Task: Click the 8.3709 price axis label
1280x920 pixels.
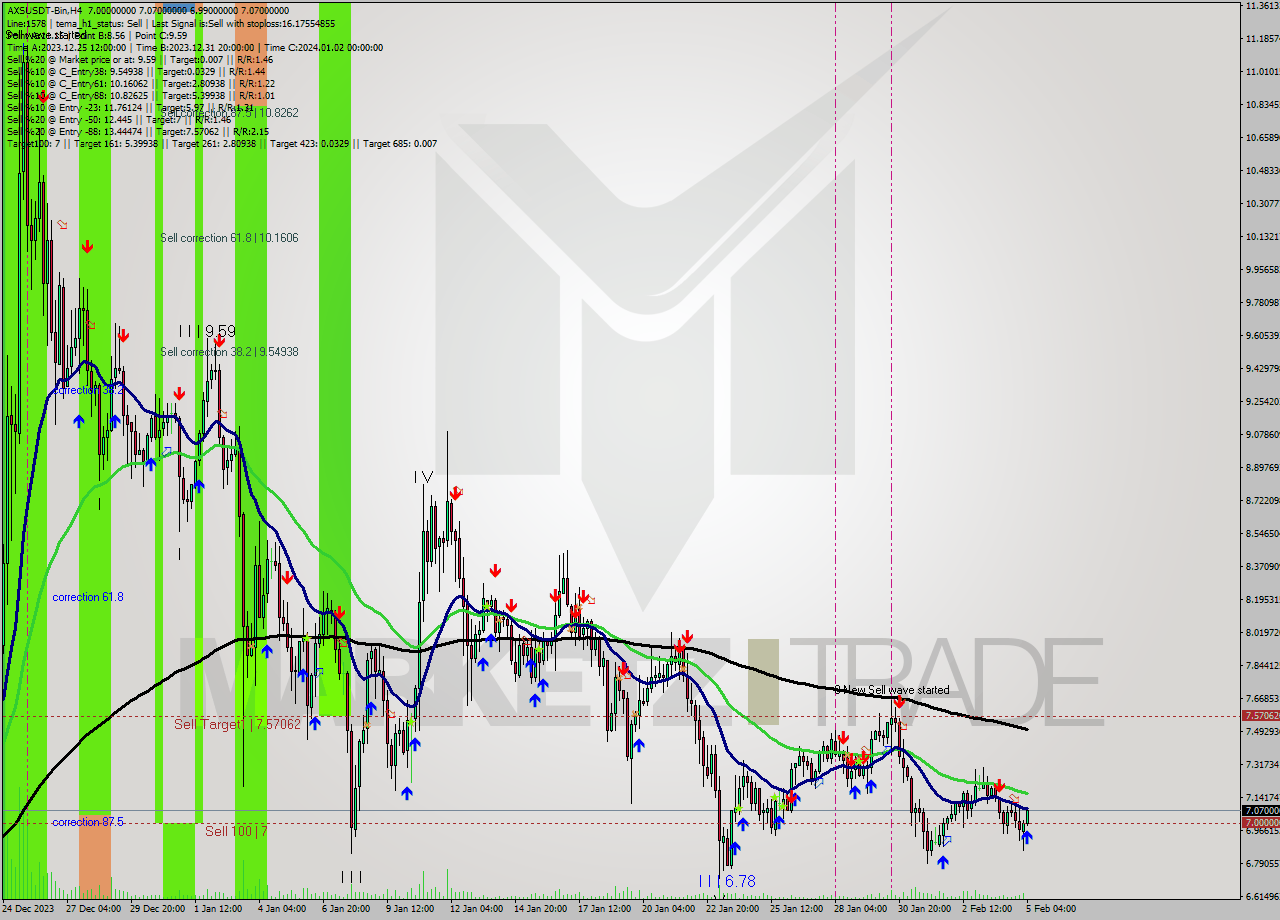Action: [1262, 567]
